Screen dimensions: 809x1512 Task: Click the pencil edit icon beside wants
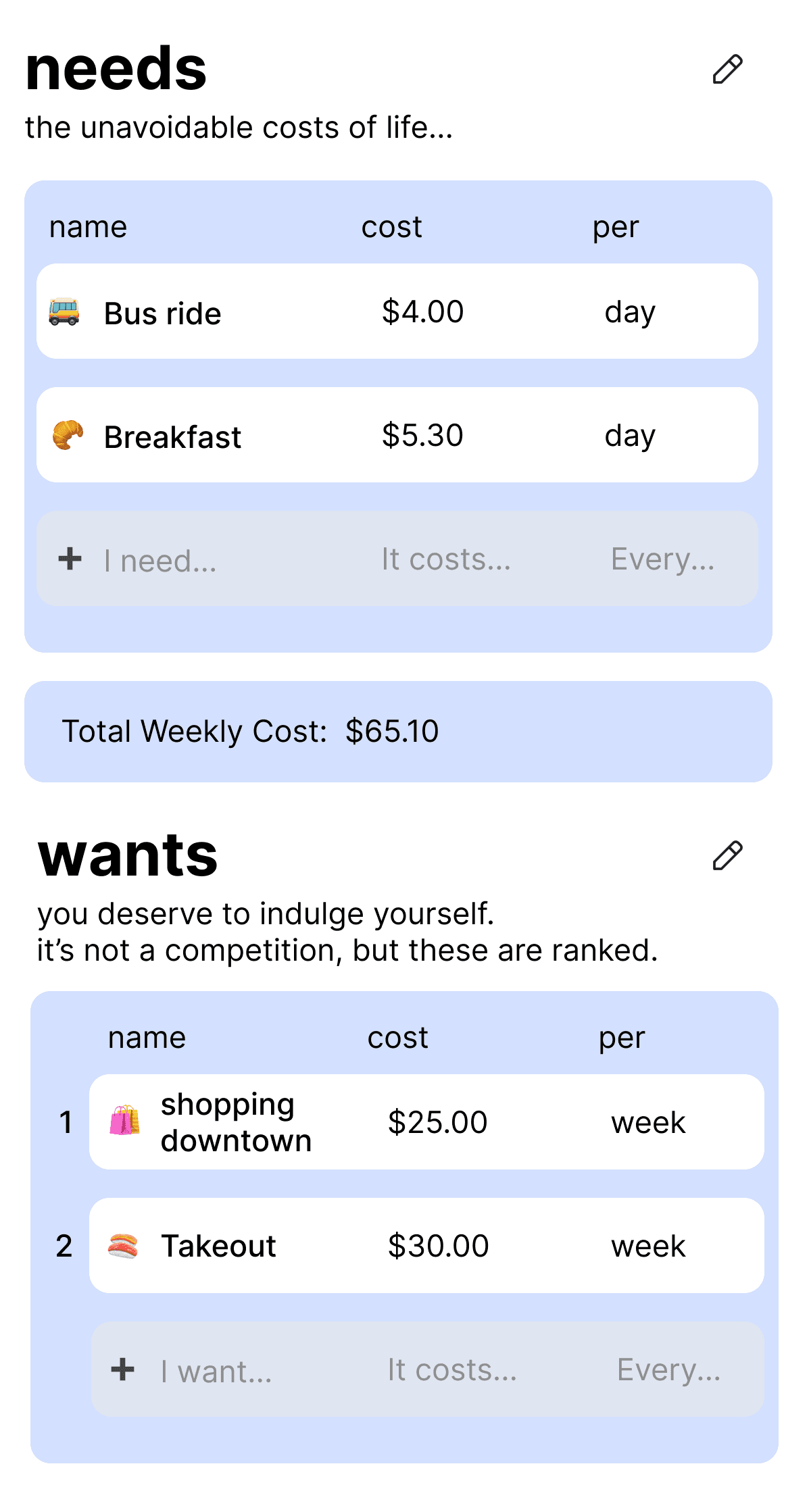pyautogui.click(x=727, y=856)
